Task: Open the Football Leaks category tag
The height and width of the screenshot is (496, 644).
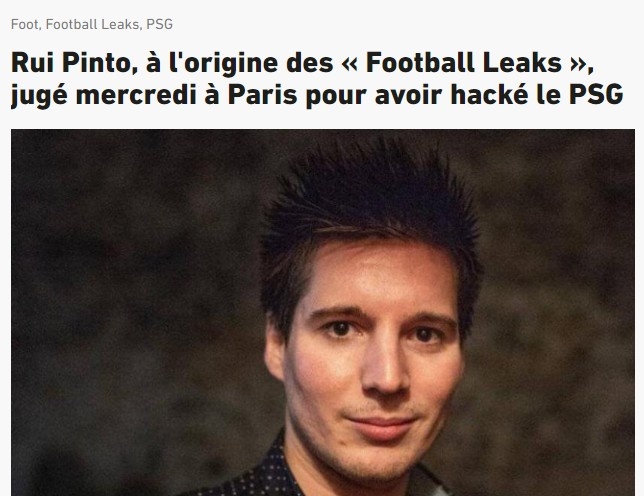Action: pos(92,25)
